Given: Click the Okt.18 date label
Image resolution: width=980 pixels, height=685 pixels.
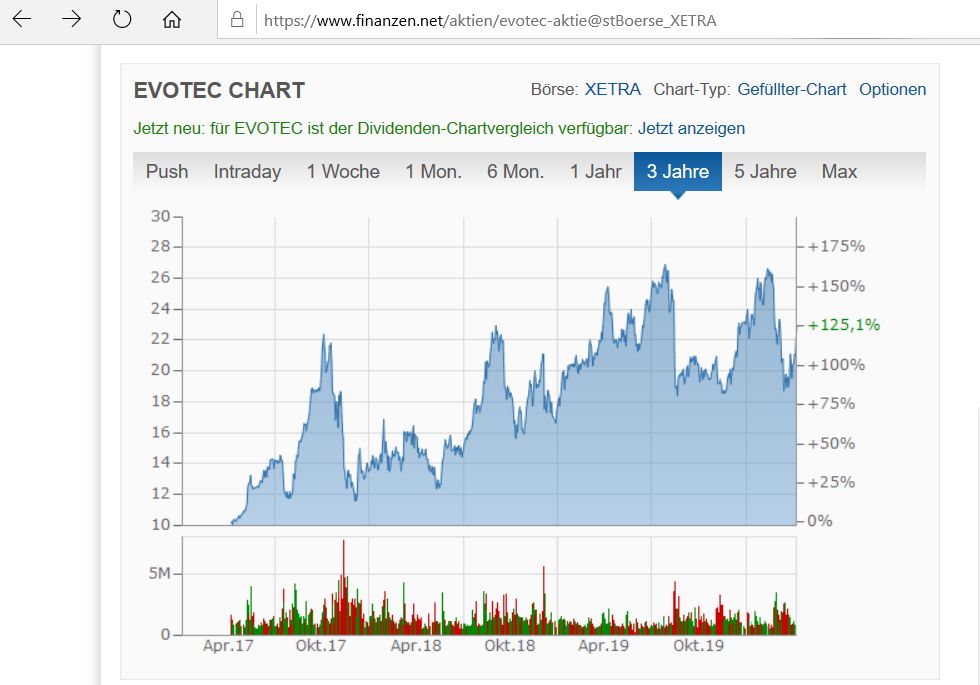Looking at the screenshot, I should pos(510,646).
